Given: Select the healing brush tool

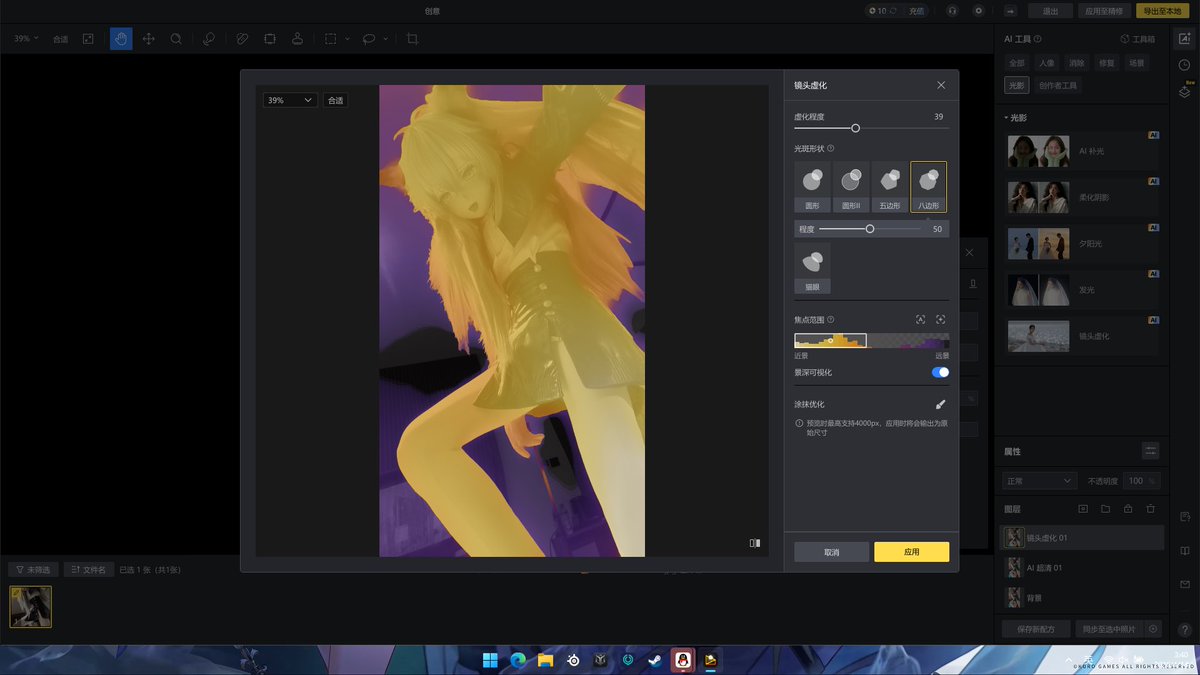Looking at the screenshot, I should click(x=209, y=39).
